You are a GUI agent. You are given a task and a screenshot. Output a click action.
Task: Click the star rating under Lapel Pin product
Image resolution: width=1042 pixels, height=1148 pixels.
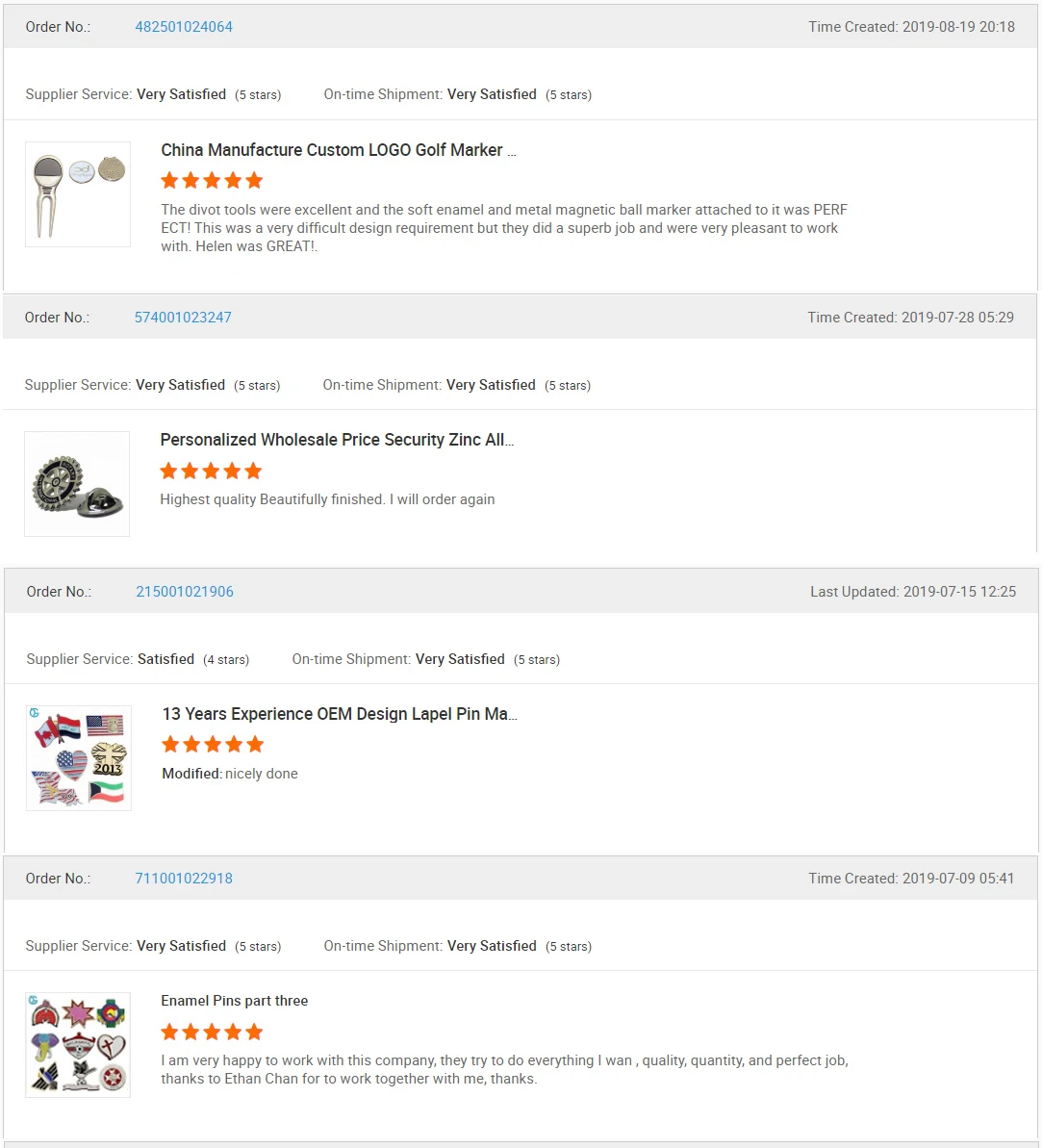click(x=213, y=744)
